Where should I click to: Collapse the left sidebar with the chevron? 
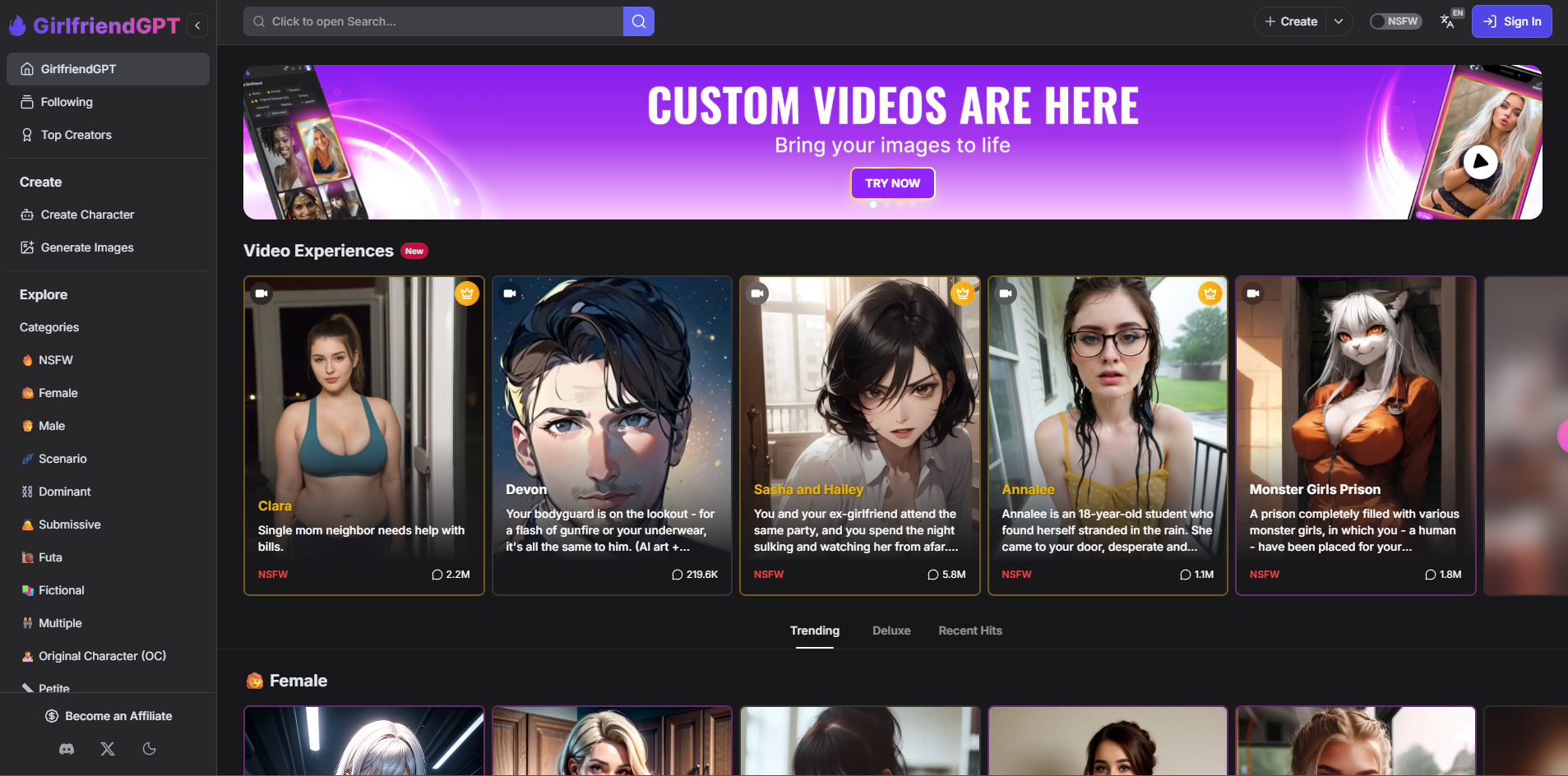[x=197, y=25]
